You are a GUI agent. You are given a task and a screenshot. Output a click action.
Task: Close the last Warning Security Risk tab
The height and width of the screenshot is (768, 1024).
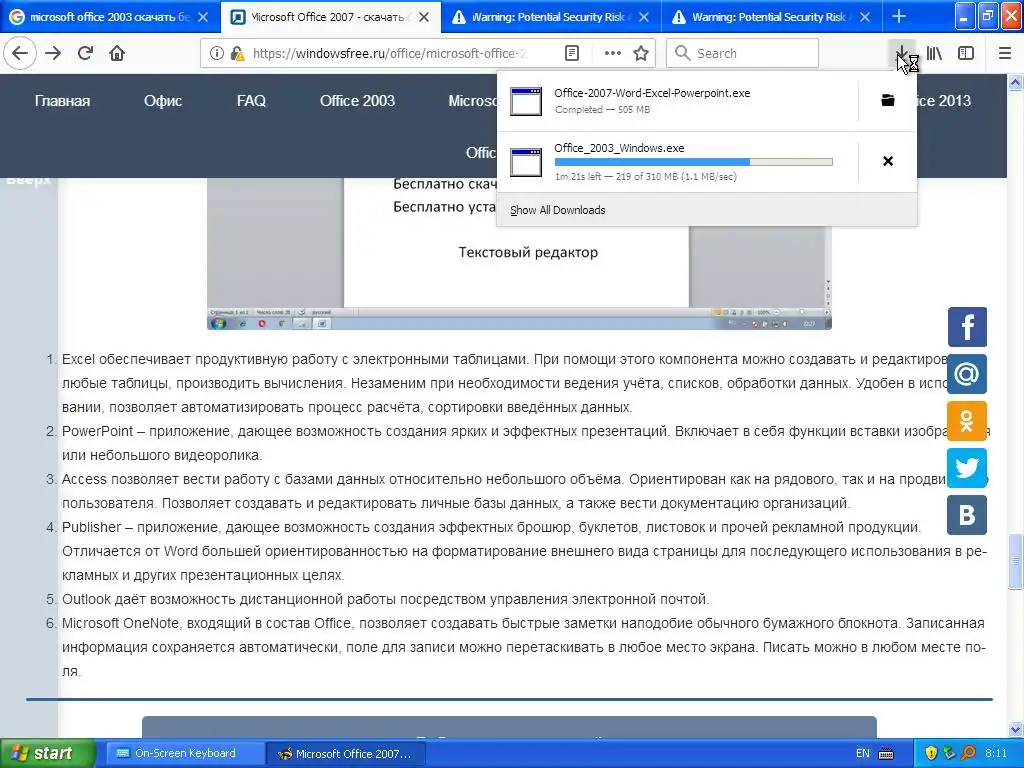tap(865, 17)
